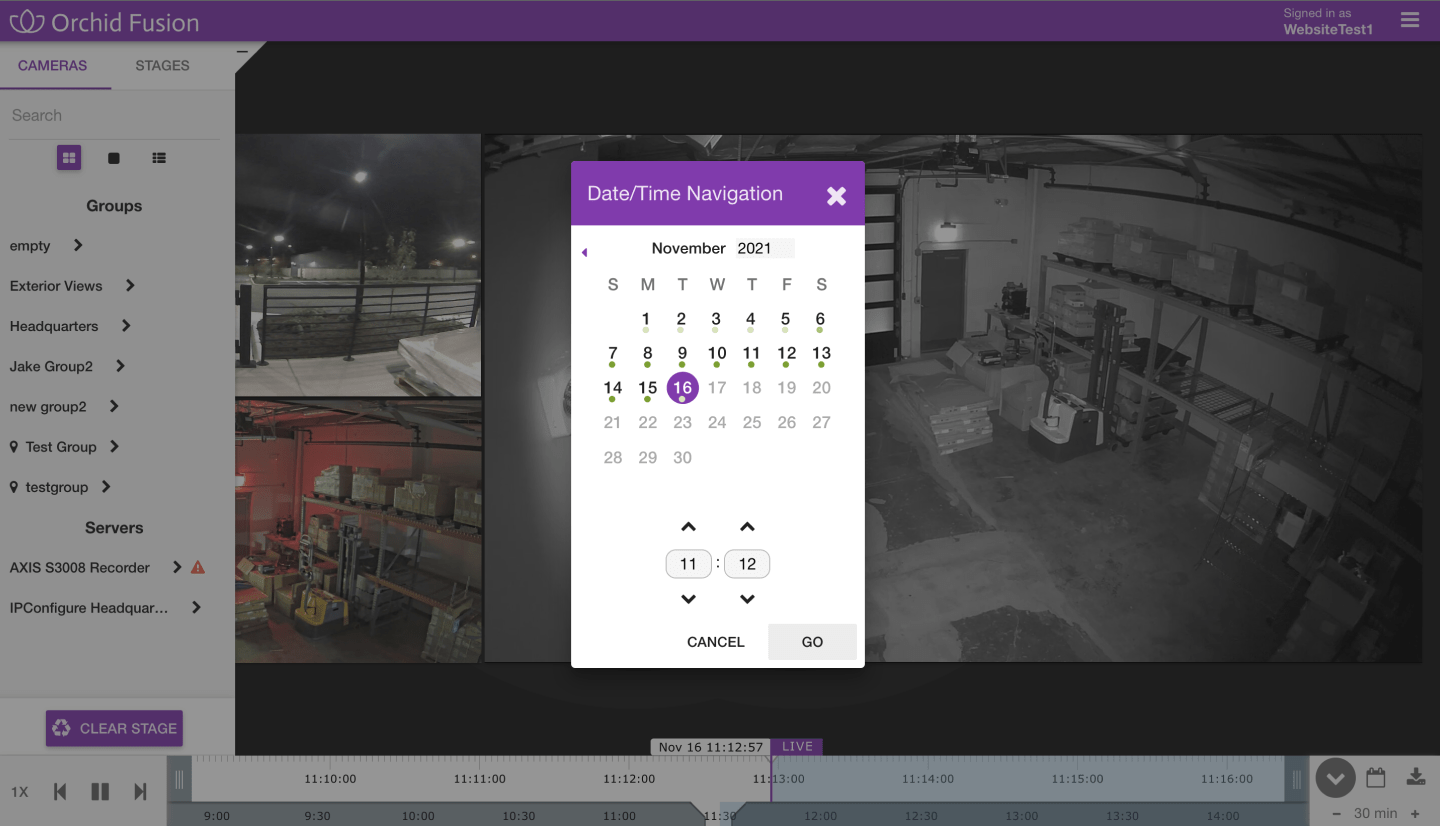
Task: Click the left timeline range handle
Action: pyautogui.click(x=180, y=779)
